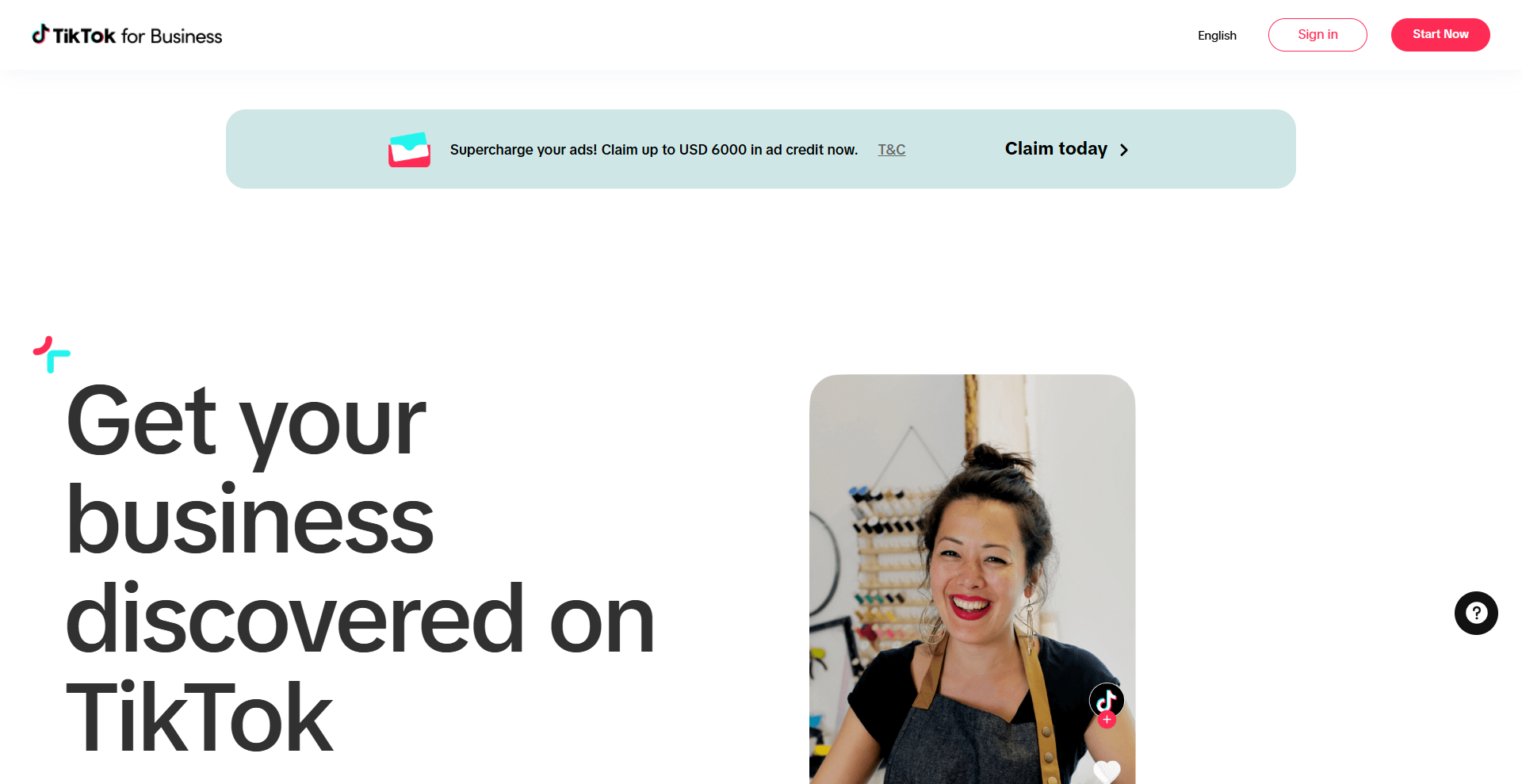Click the smiling woman's photo card

coord(972,579)
